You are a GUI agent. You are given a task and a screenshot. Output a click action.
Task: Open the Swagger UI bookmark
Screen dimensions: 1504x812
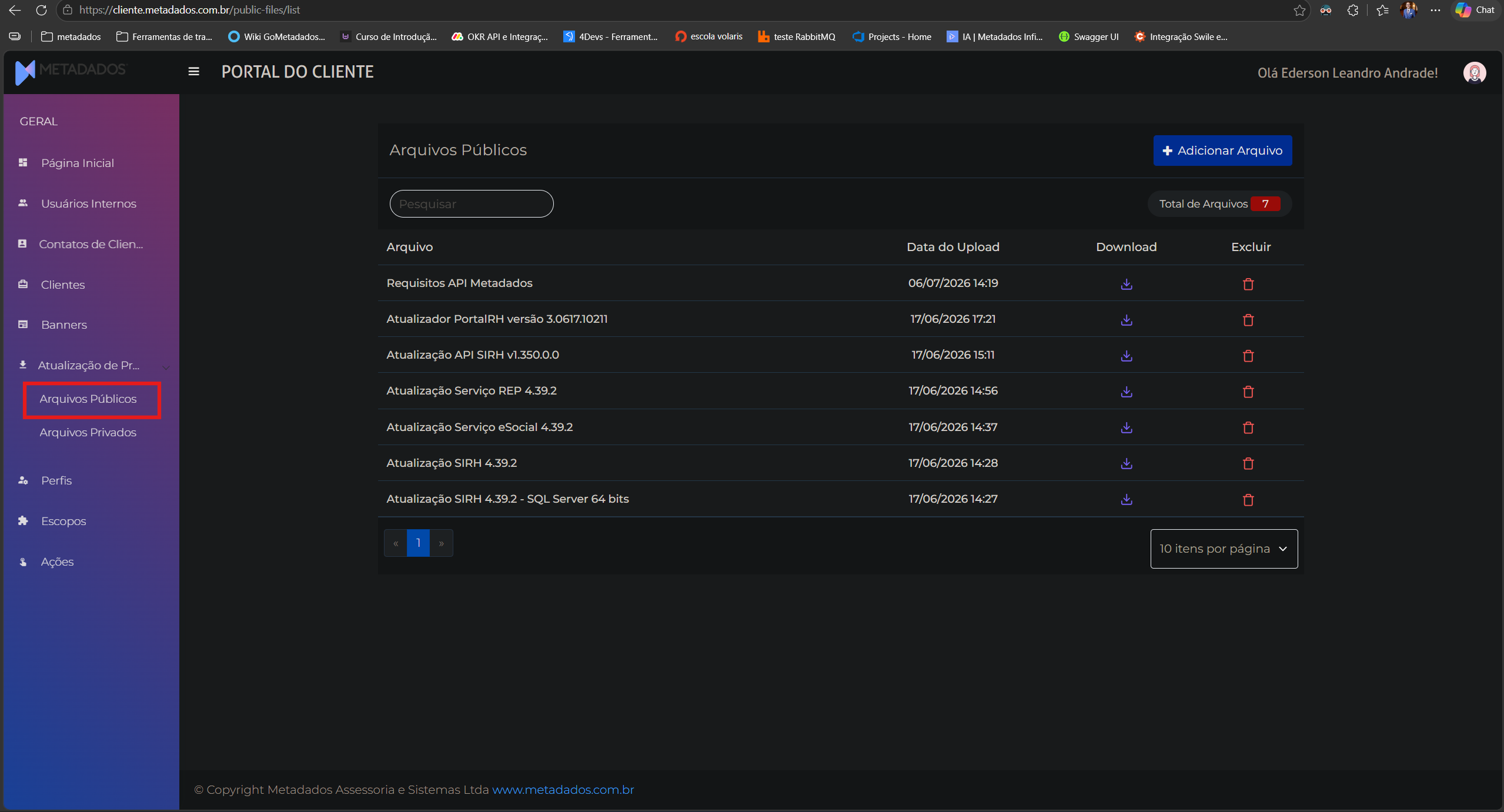[1088, 36]
